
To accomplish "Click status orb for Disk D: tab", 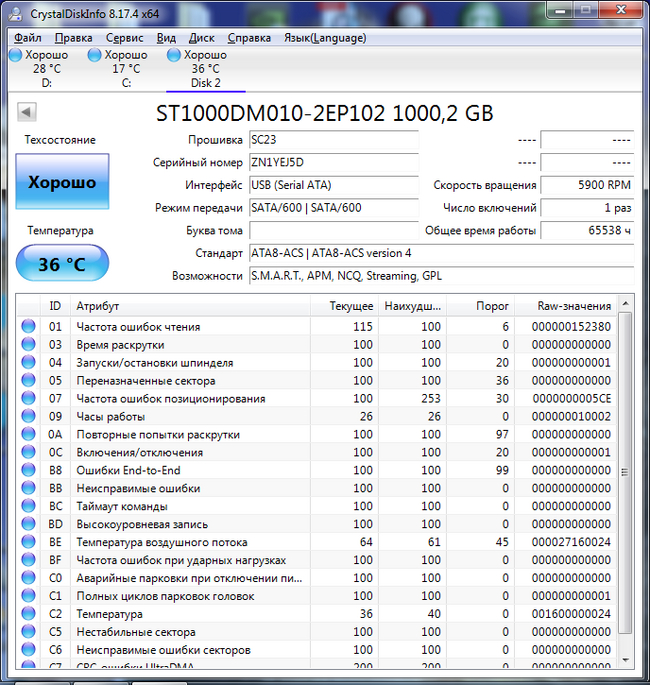I will coord(15,55).
